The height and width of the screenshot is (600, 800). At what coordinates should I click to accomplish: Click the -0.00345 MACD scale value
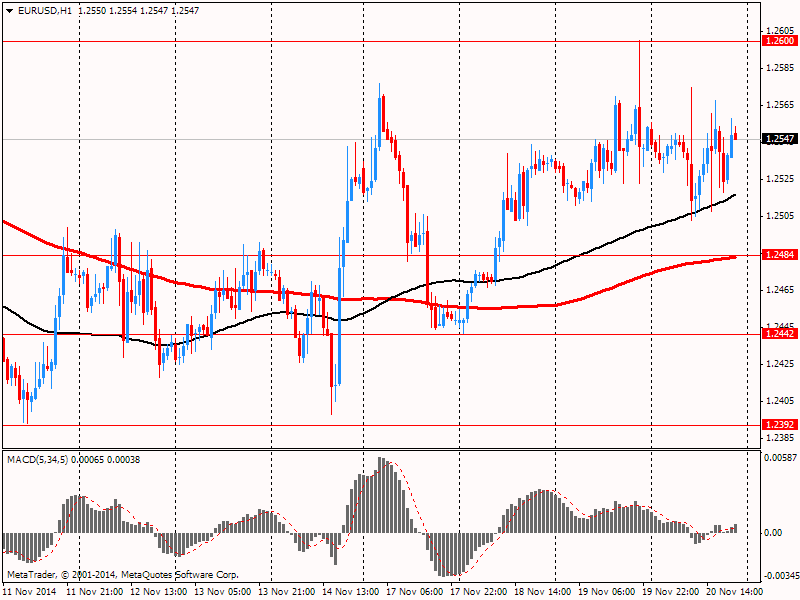[x=781, y=577]
